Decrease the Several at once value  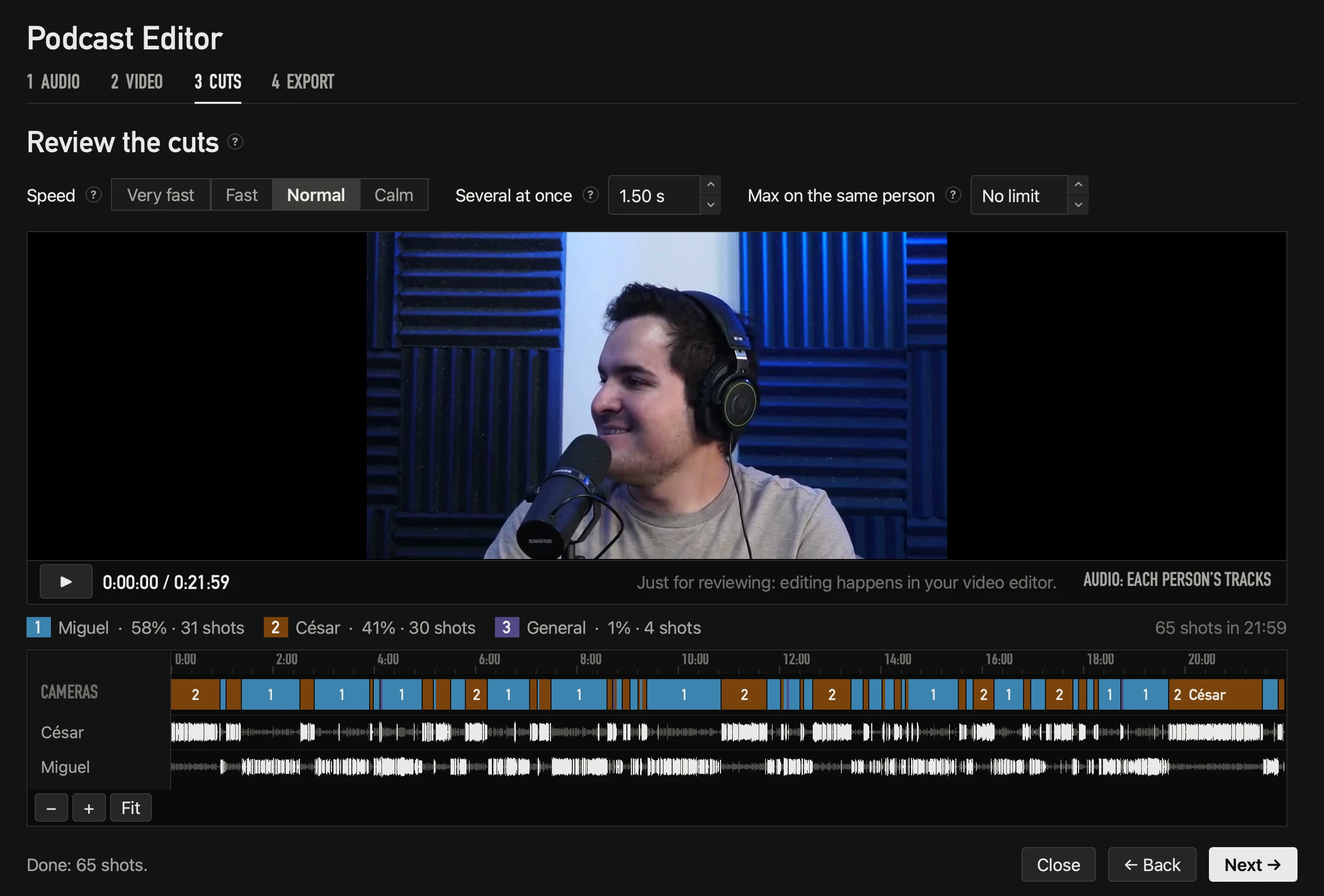710,205
